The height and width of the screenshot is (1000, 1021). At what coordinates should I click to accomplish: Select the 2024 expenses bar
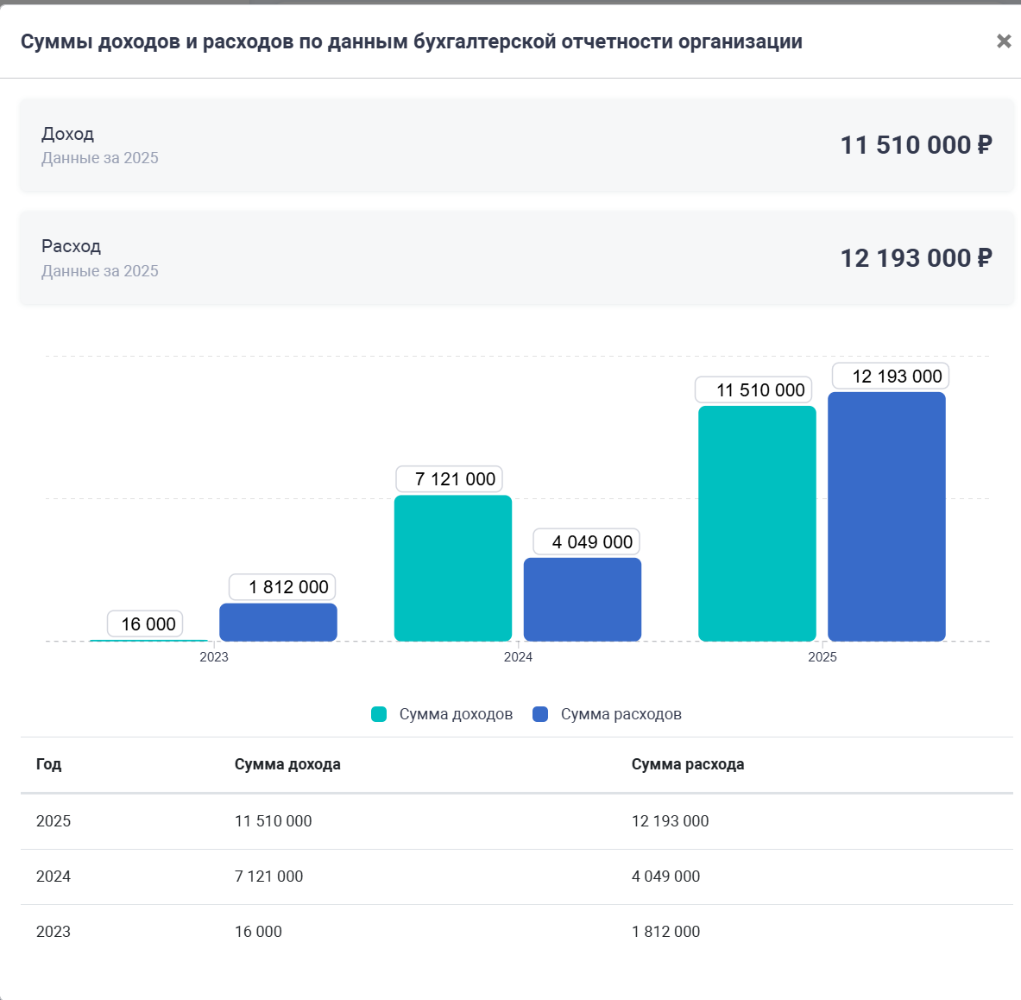click(x=582, y=600)
